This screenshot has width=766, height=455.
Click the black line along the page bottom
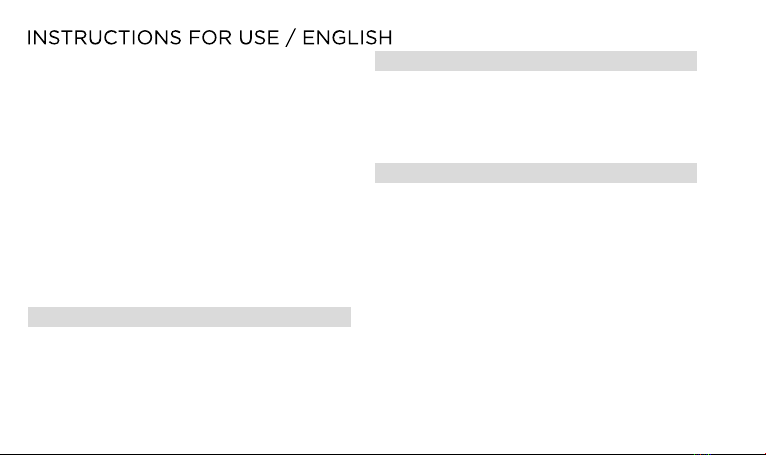[x=383, y=454]
